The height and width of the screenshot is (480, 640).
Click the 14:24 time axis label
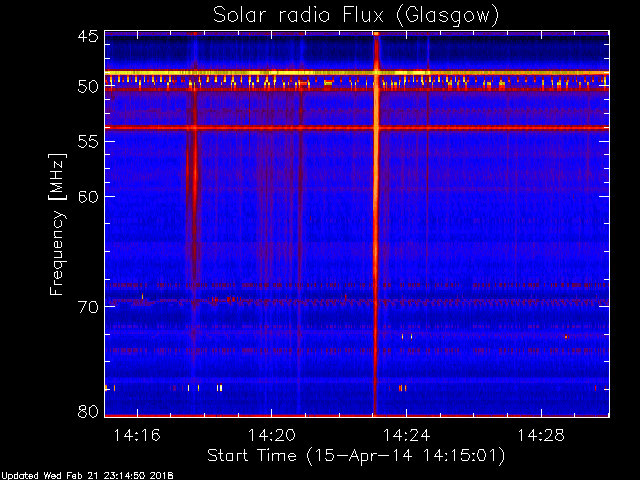point(407,435)
